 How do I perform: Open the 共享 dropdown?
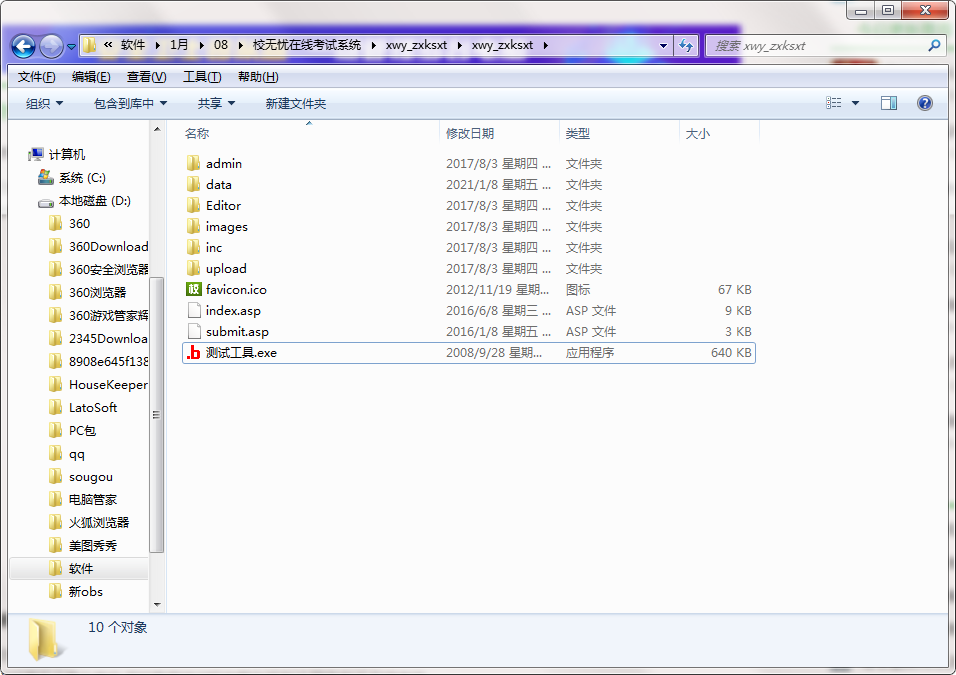pyautogui.click(x=216, y=104)
